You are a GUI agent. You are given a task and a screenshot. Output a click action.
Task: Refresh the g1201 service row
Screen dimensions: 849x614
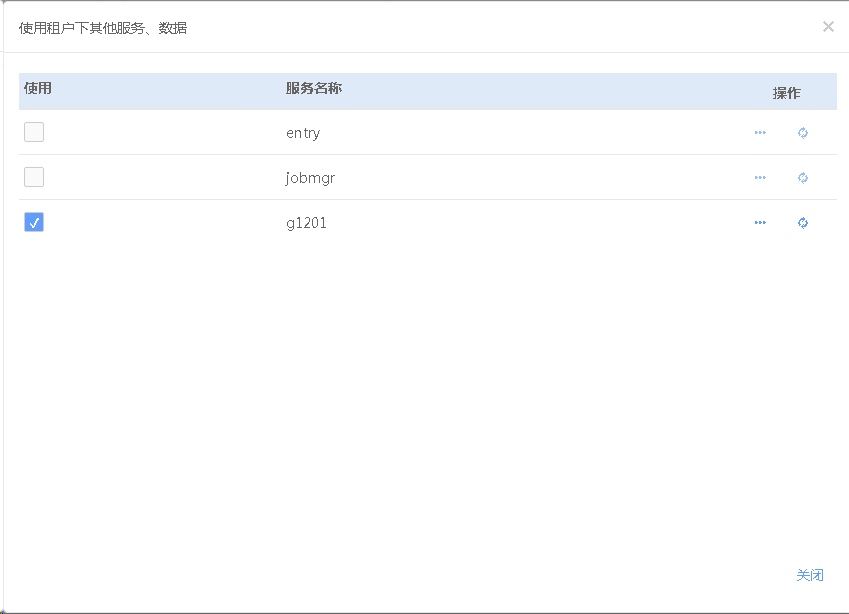pos(803,223)
